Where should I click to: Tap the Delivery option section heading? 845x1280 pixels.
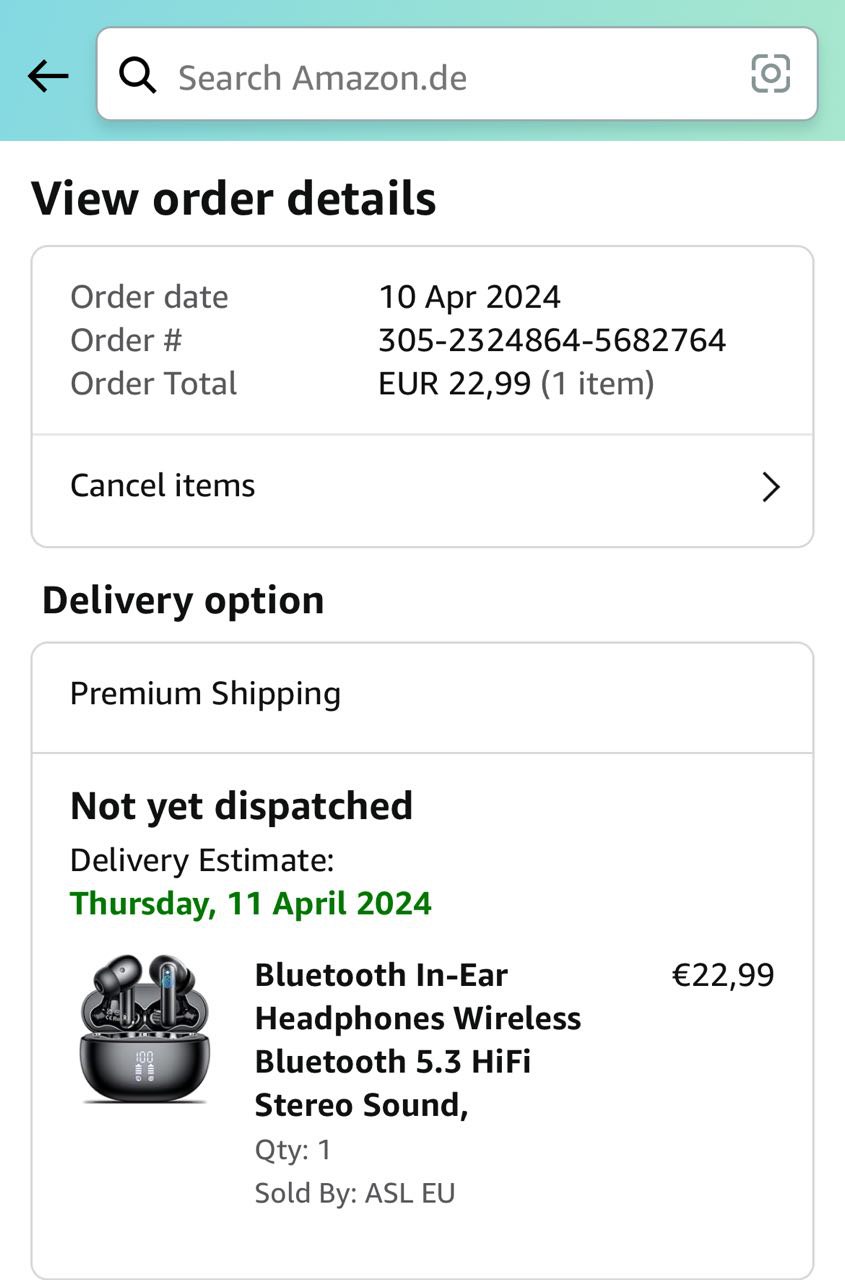(x=183, y=601)
